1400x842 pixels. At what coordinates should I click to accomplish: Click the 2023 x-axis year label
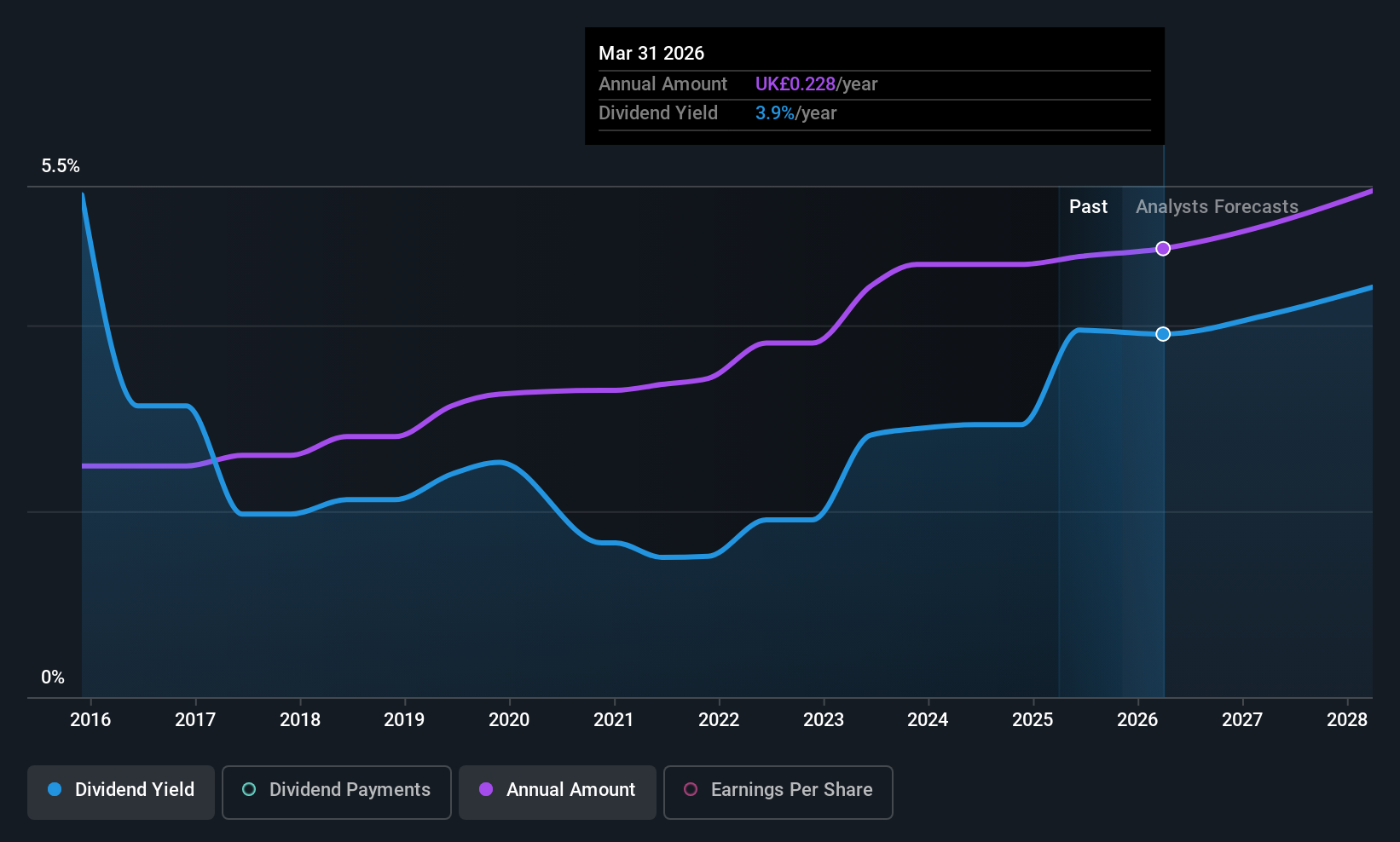tap(824, 720)
